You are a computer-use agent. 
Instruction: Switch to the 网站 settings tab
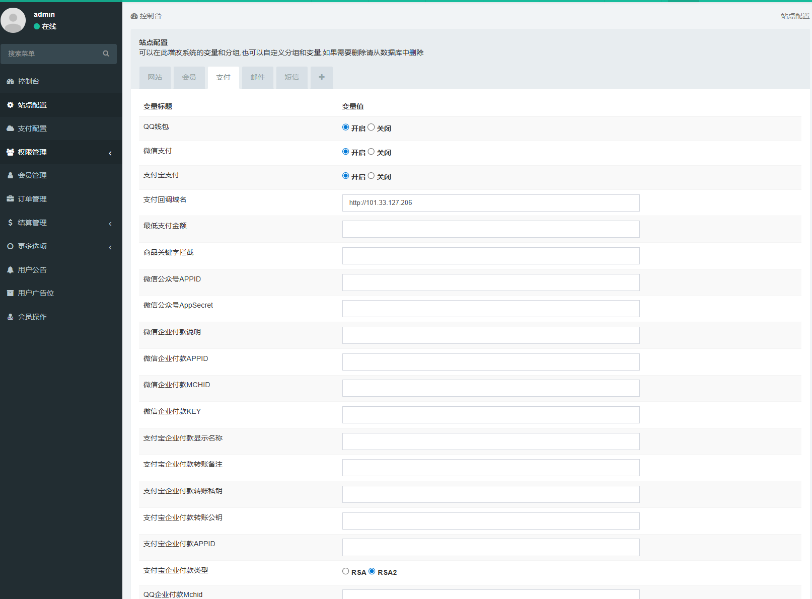155,77
